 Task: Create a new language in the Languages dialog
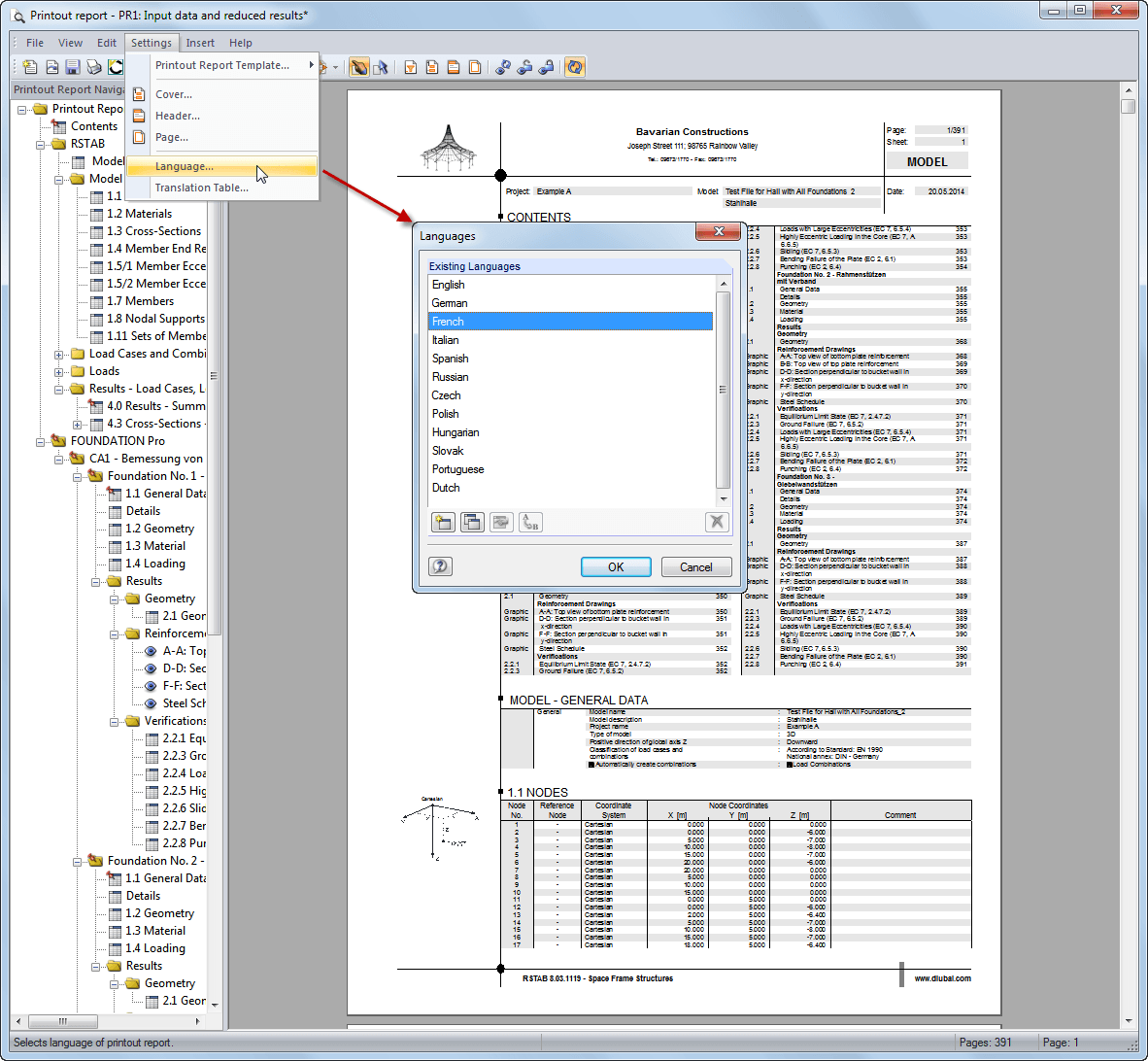coord(443,522)
